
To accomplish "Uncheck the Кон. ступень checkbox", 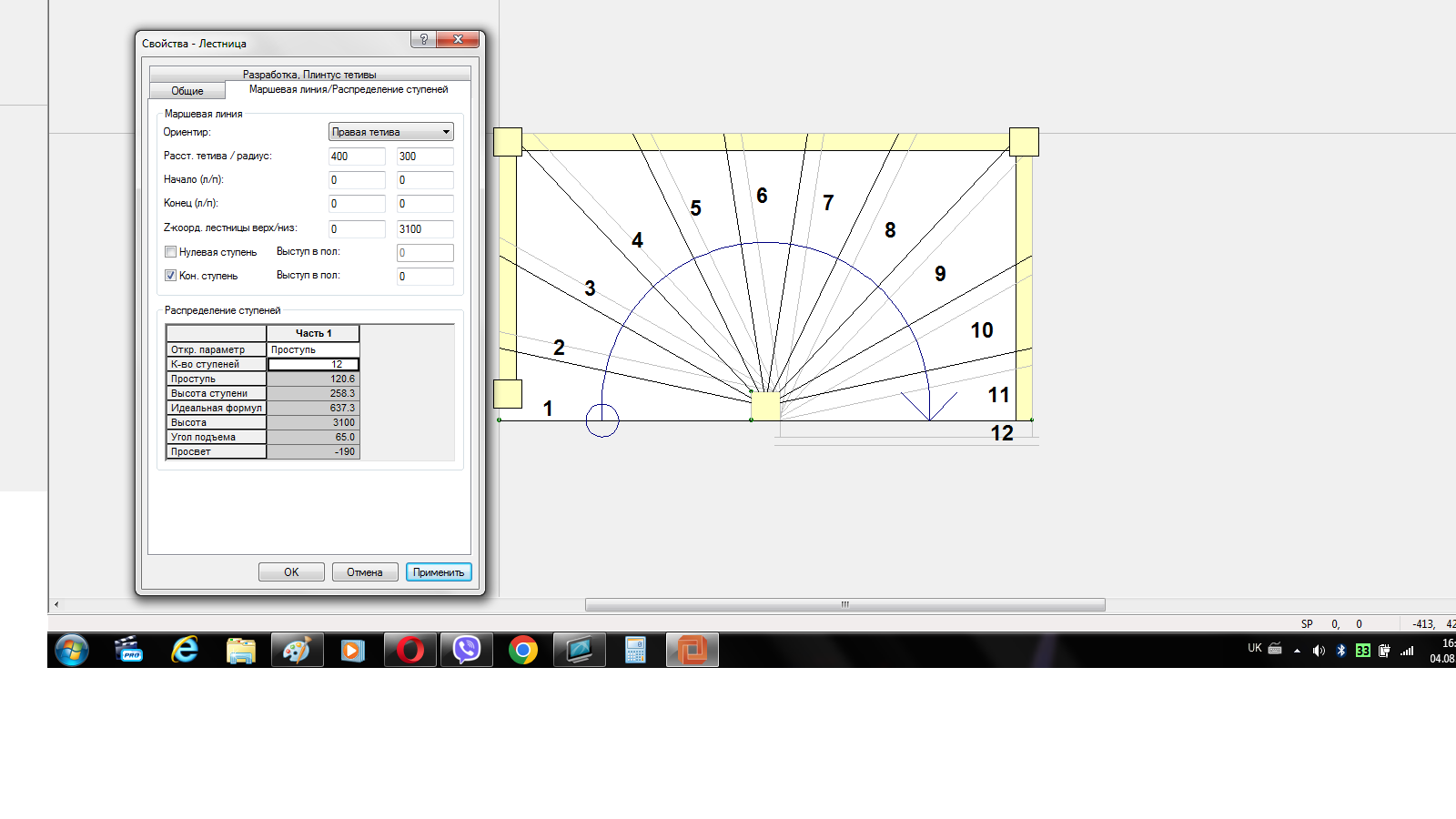I will (x=170, y=276).
